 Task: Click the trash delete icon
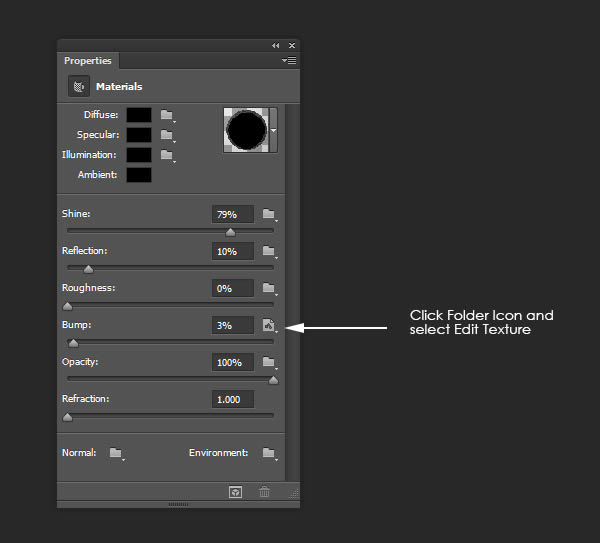tap(264, 492)
